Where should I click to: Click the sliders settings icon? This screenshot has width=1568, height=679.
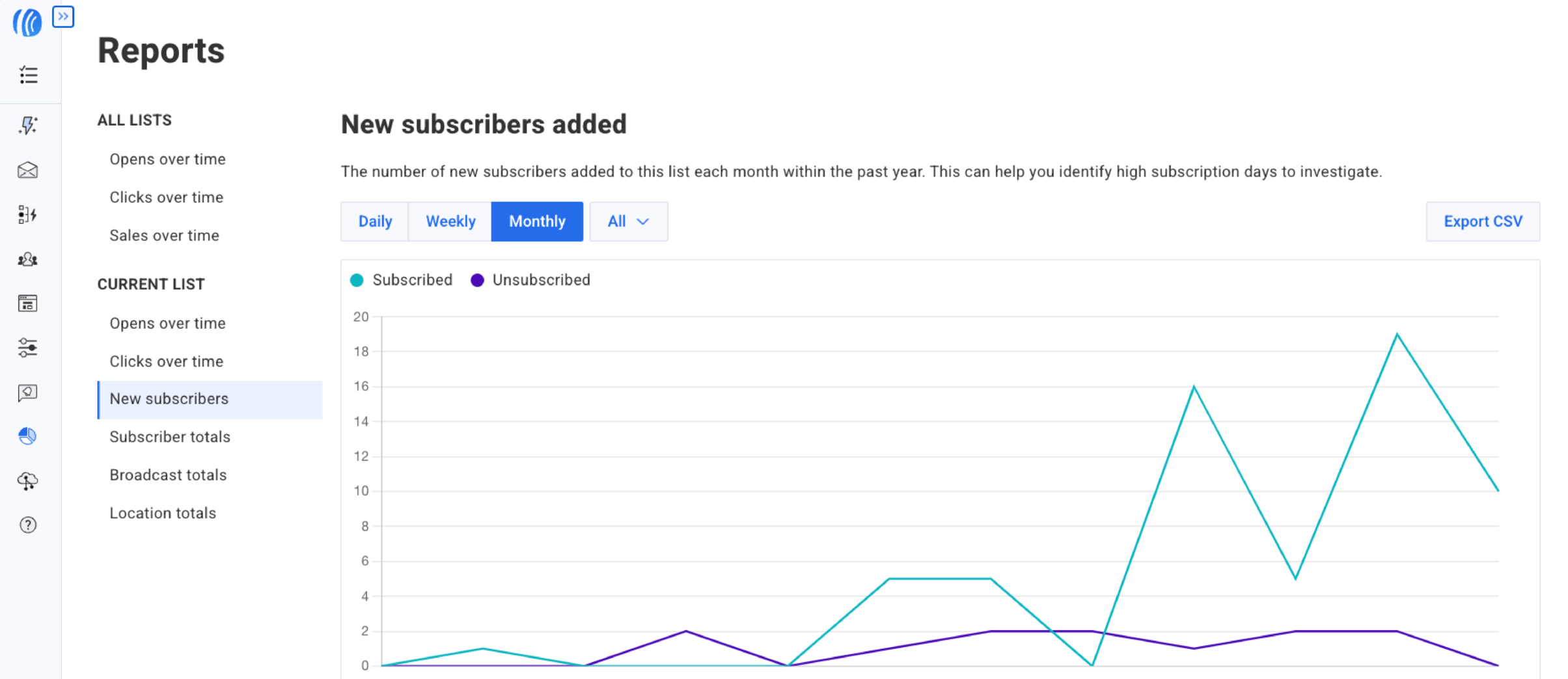[28, 348]
